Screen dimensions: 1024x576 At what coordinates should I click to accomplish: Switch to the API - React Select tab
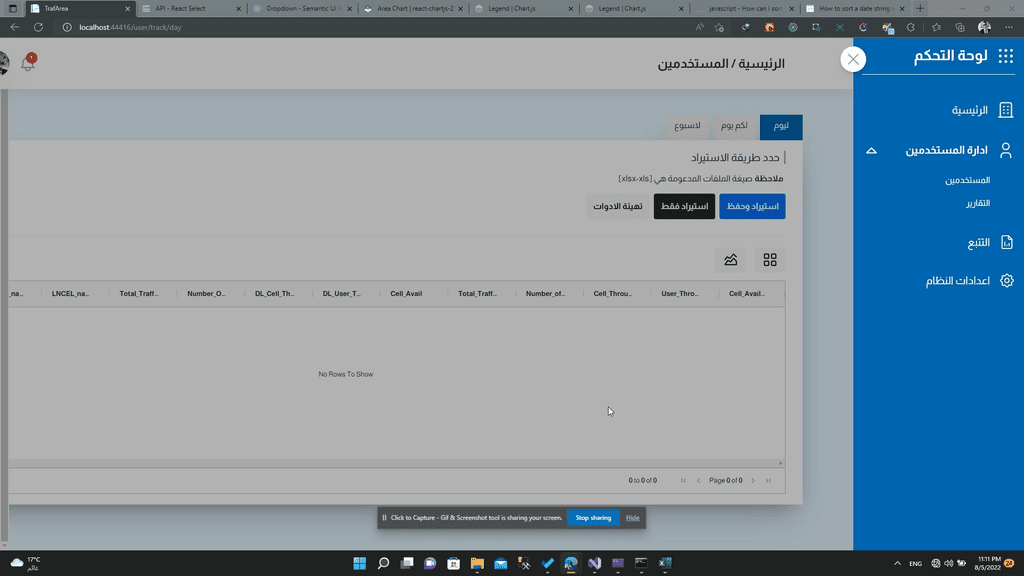[190, 8]
